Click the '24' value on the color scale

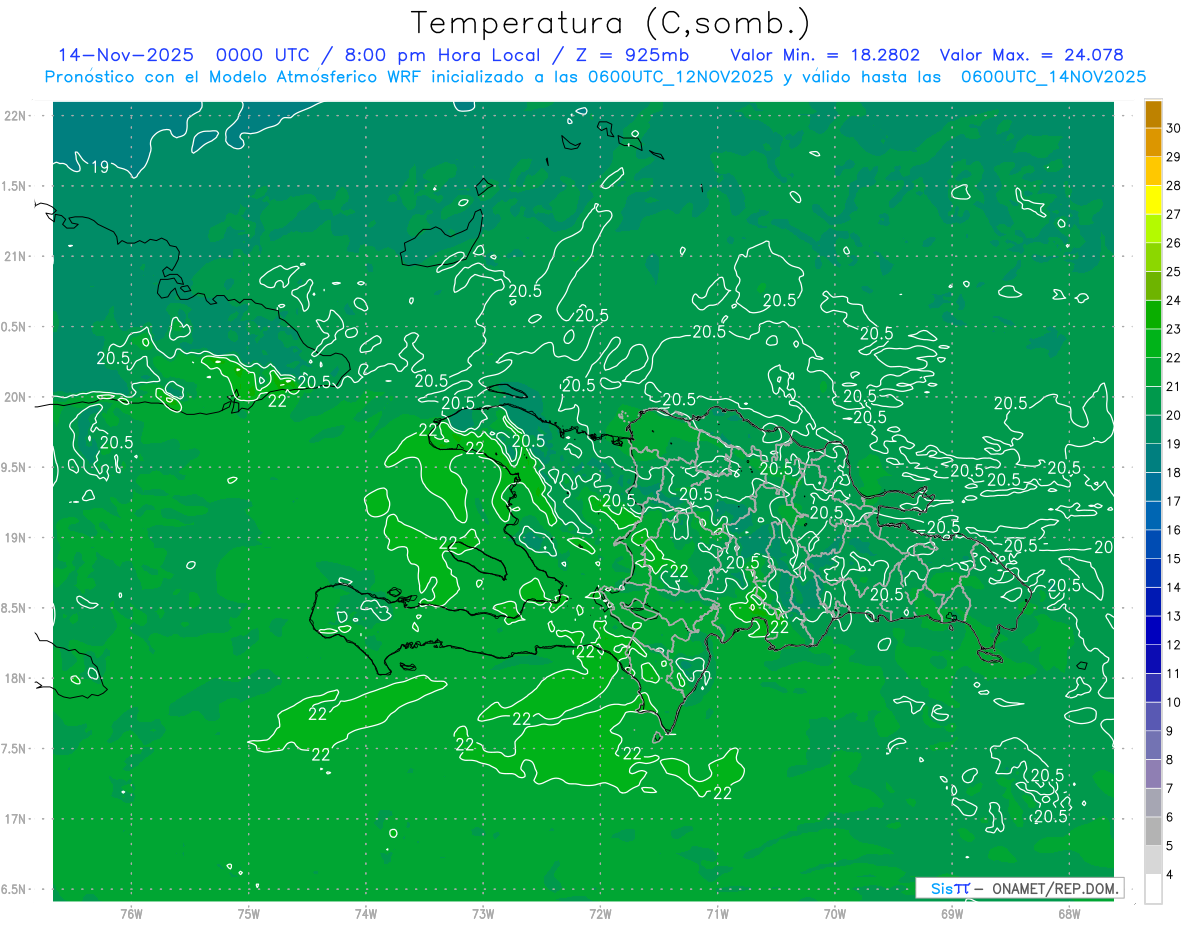click(x=1174, y=300)
